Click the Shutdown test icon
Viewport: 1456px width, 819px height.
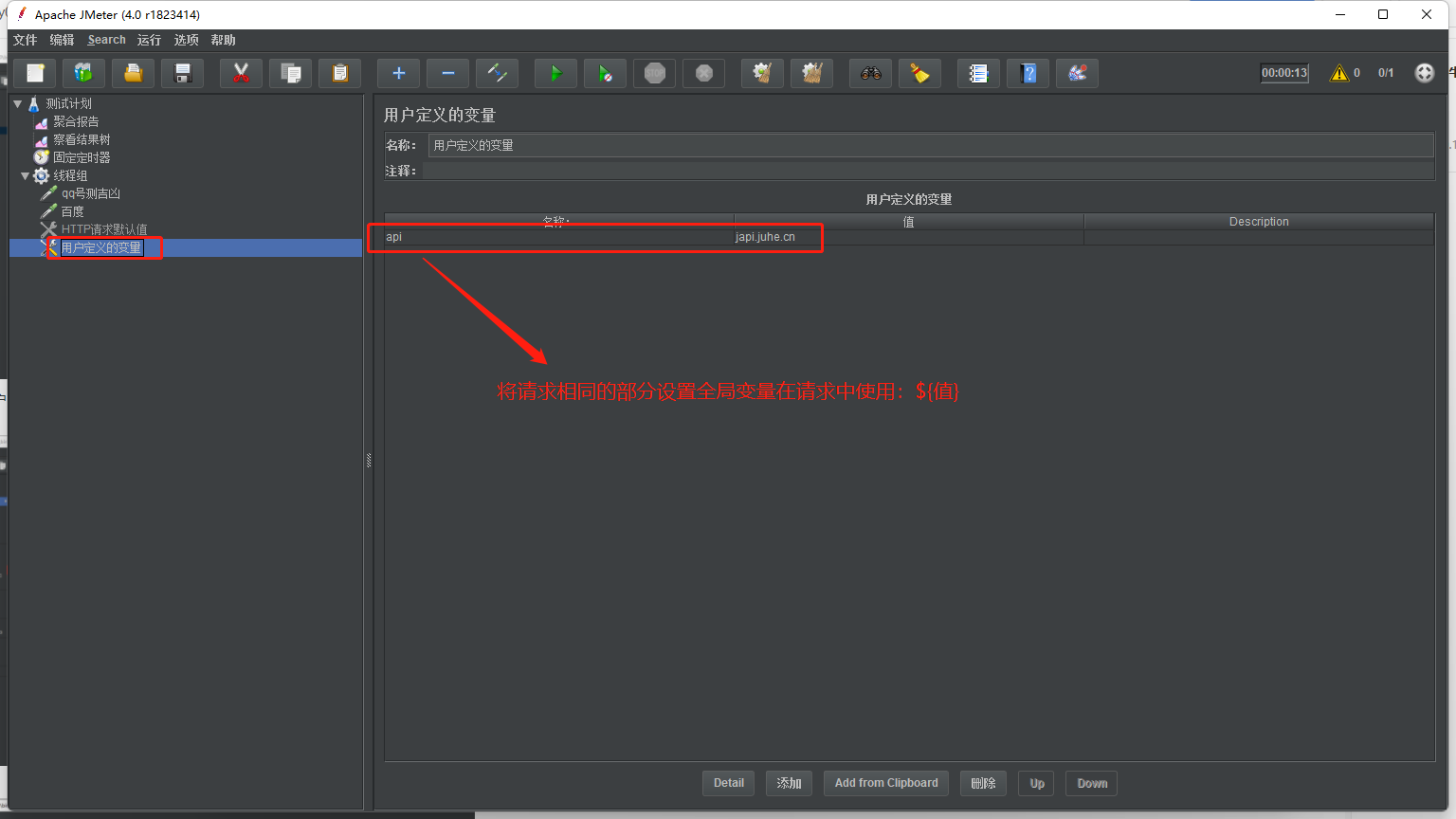[x=704, y=73]
